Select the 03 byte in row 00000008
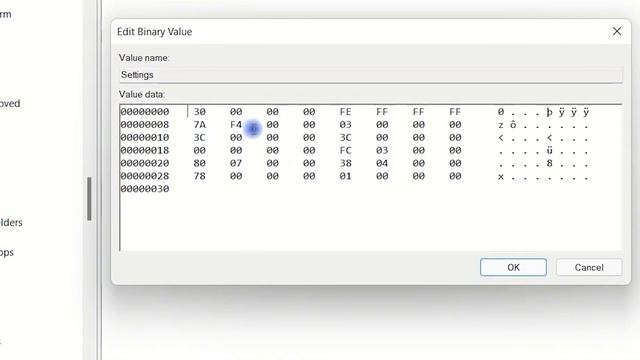Viewport: 640px width, 360px height. coord(345,125)
